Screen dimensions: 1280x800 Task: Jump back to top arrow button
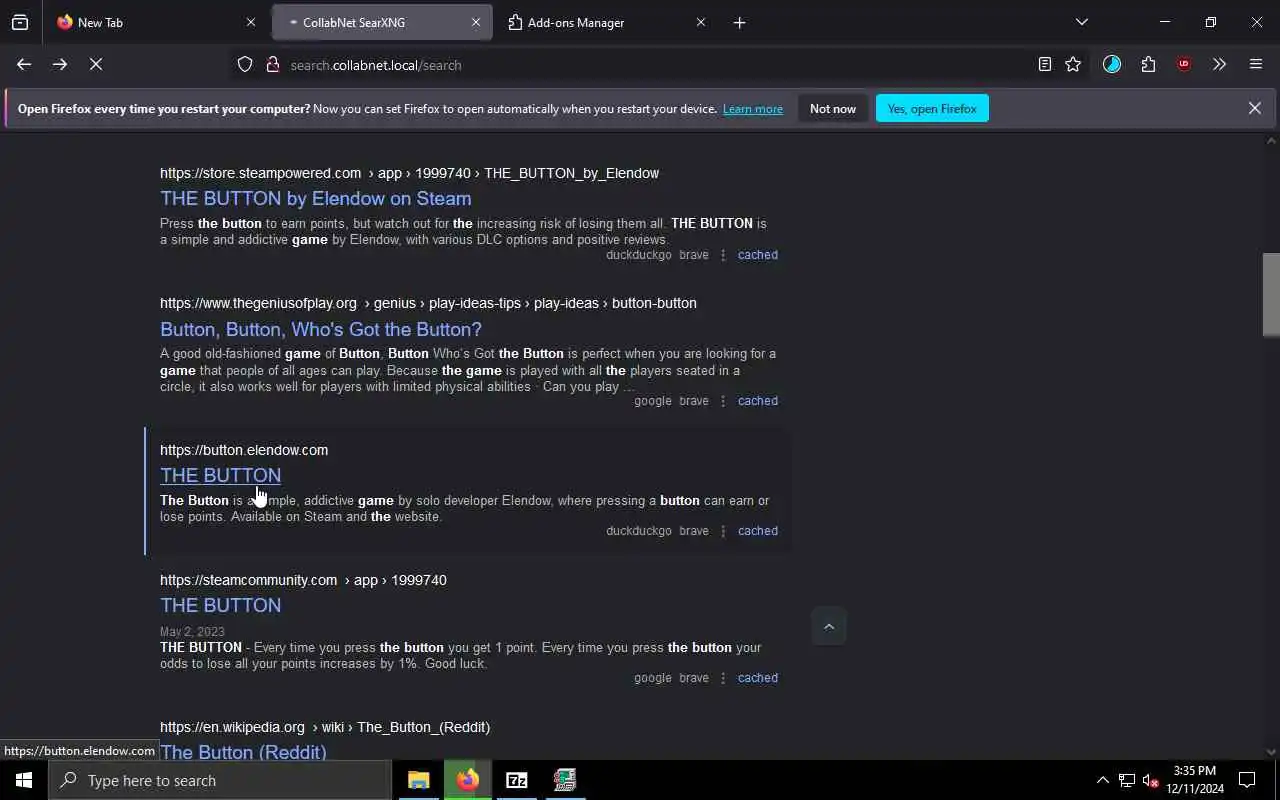(828, 626)
